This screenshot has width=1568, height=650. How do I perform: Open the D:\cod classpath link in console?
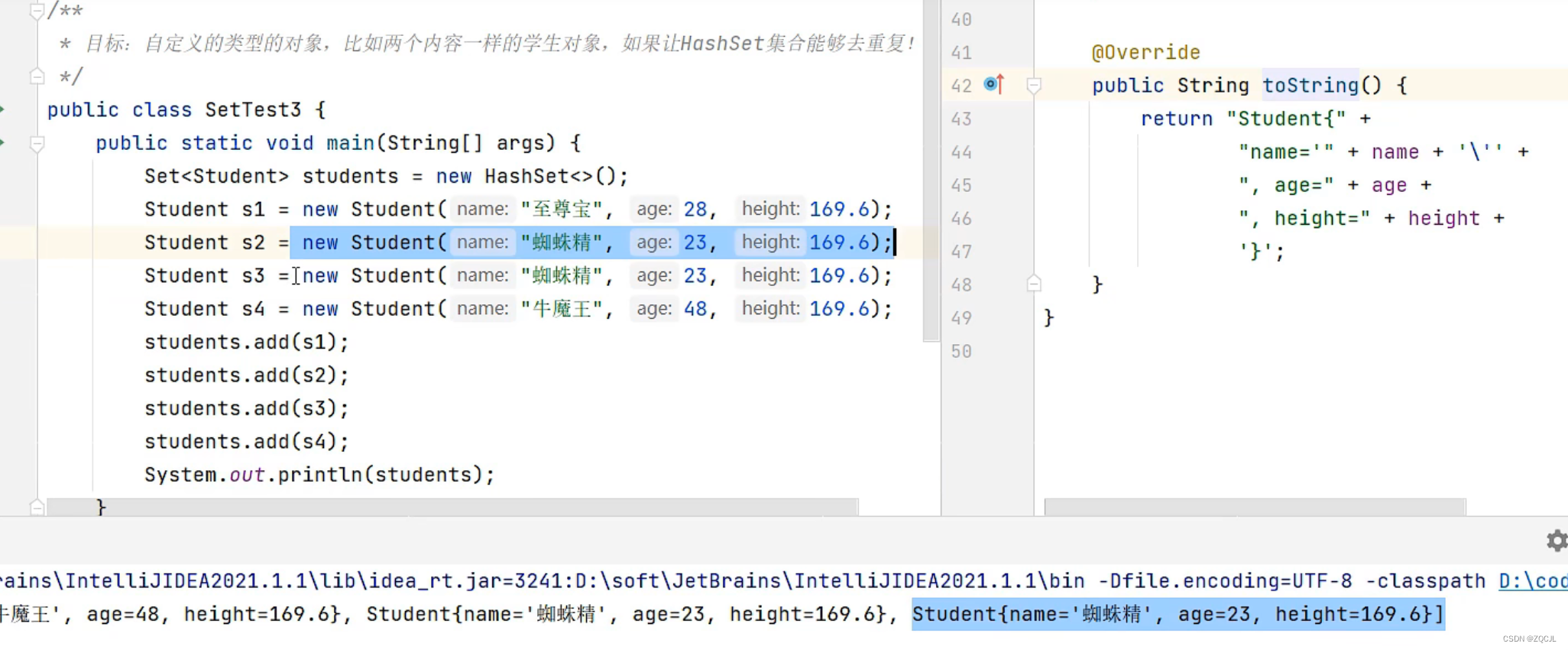tap(1533, 581)
